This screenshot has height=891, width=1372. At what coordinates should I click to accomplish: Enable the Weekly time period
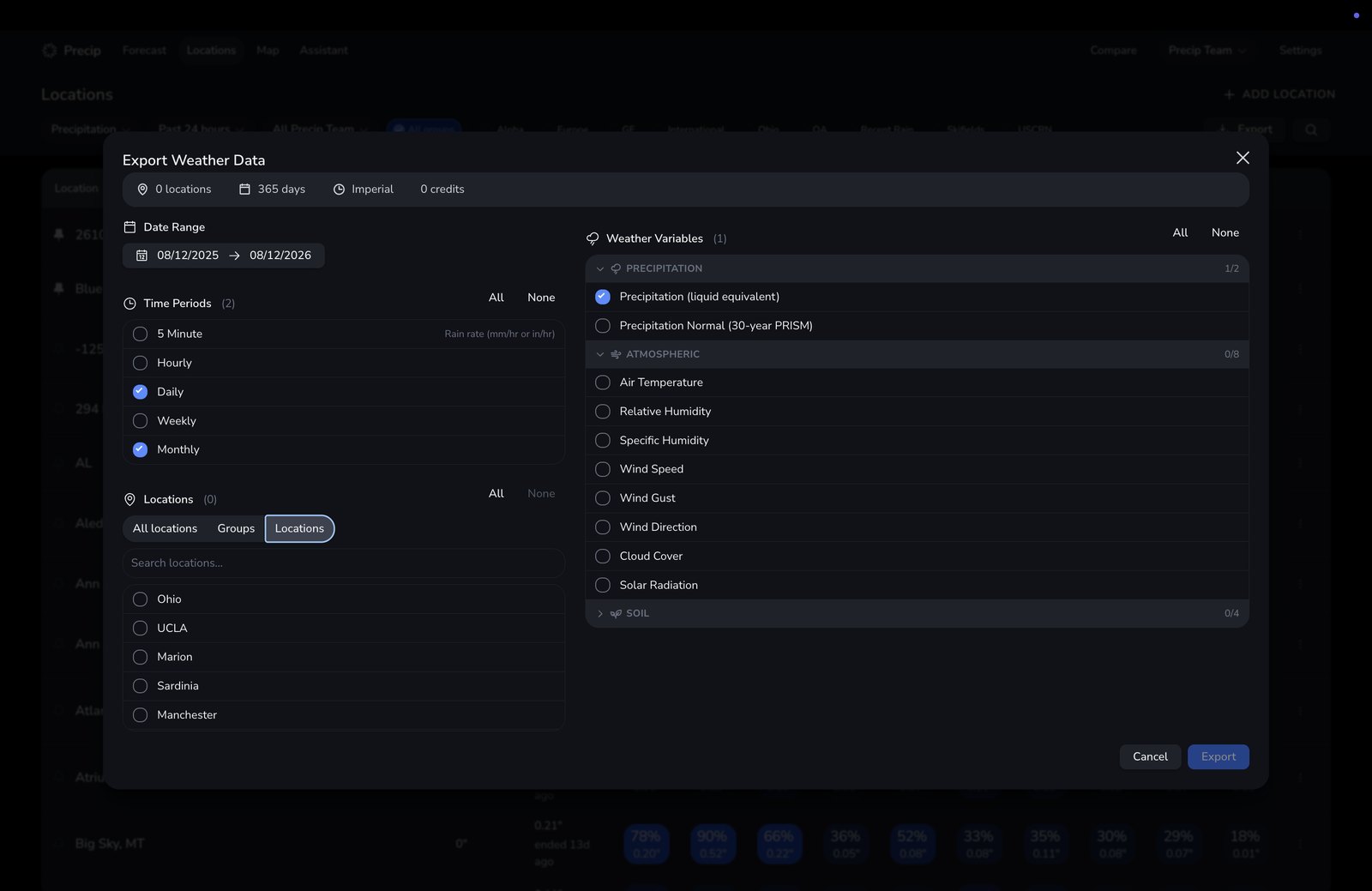coord(141,421)
